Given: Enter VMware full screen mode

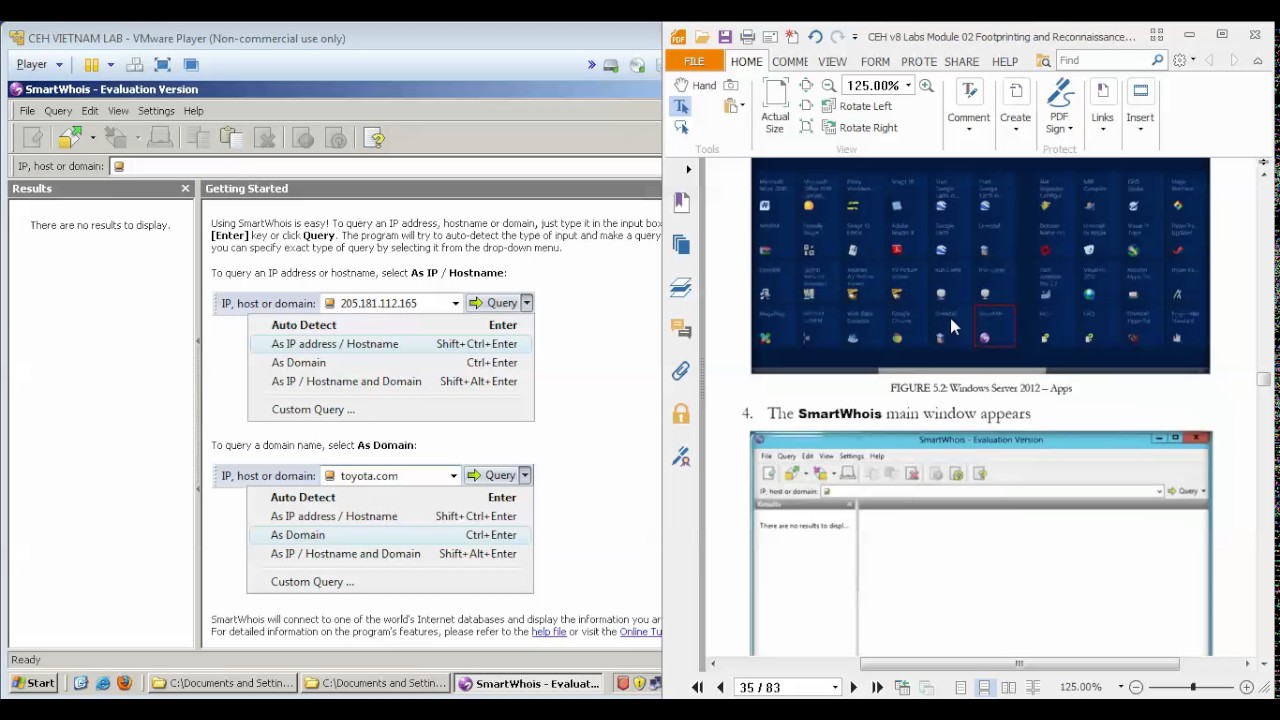Looking at the screenshot, I should point(162,65).
